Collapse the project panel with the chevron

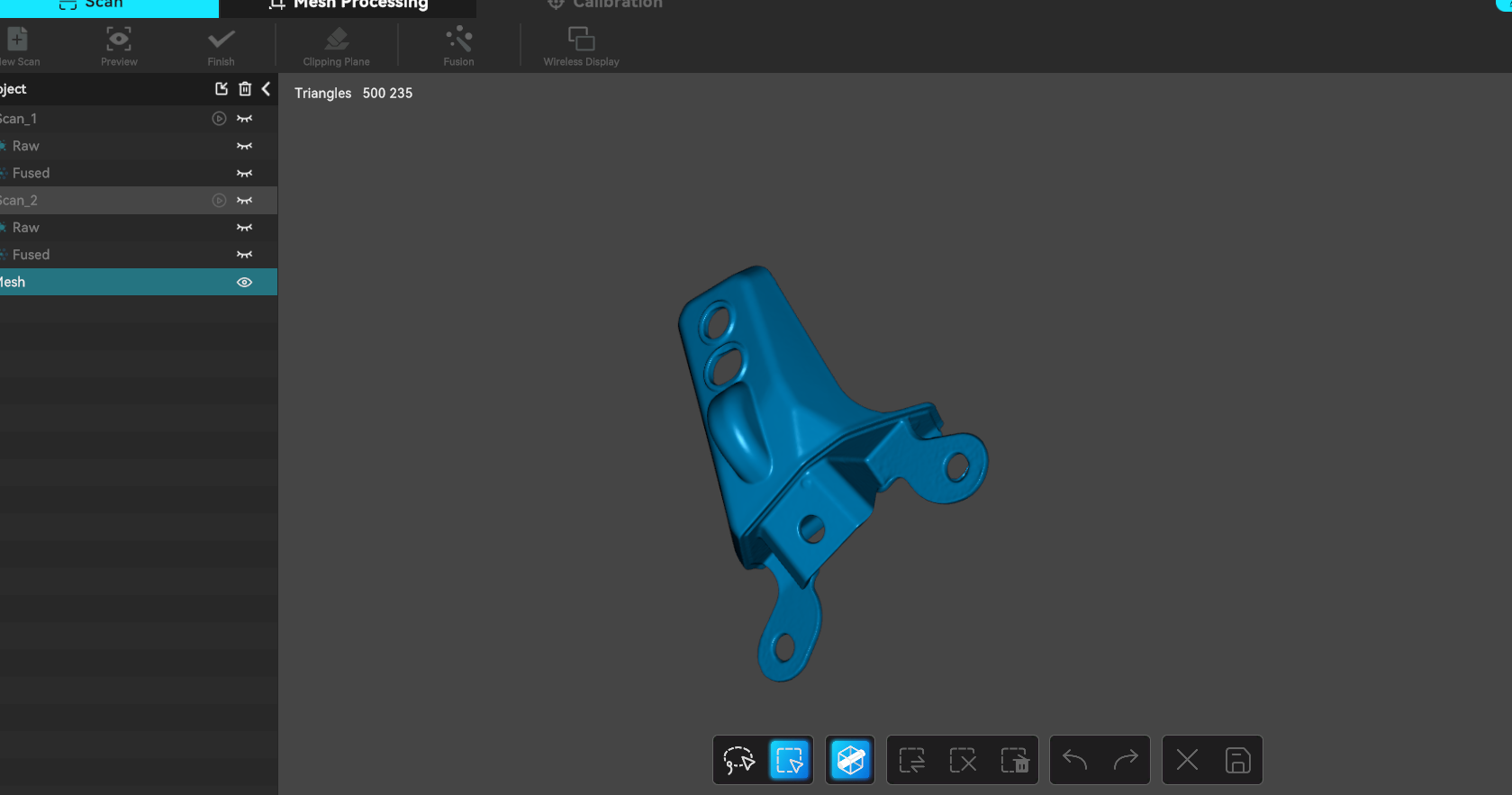(266, 88)
